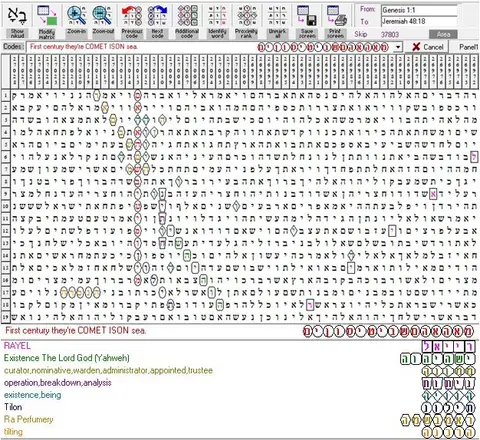Click the Print screen icon

click(336, 15)
